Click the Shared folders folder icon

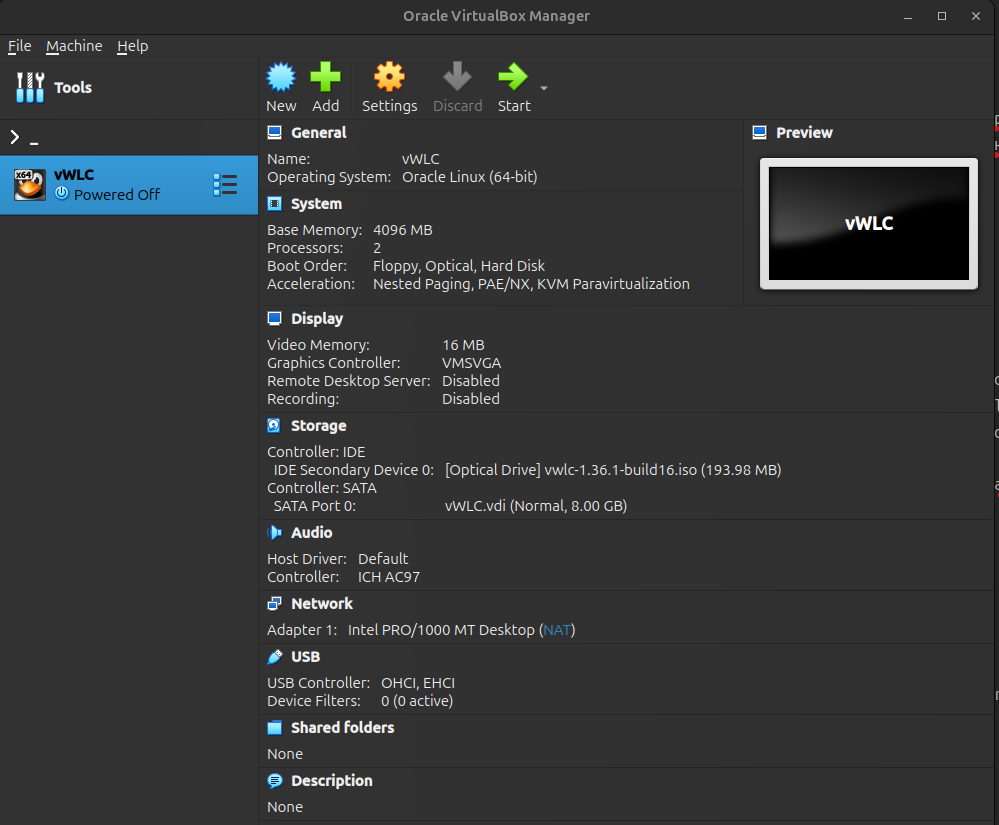click(275, 728)
